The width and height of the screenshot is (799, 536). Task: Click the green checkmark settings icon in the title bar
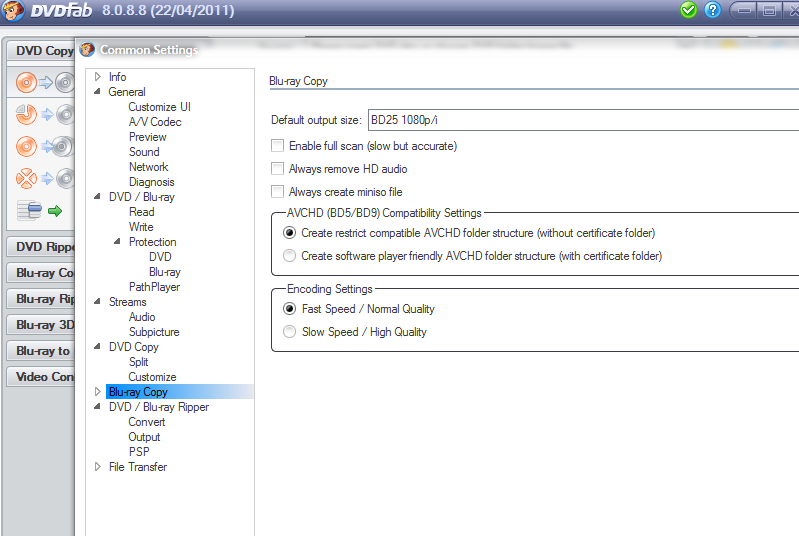point(688,10)
